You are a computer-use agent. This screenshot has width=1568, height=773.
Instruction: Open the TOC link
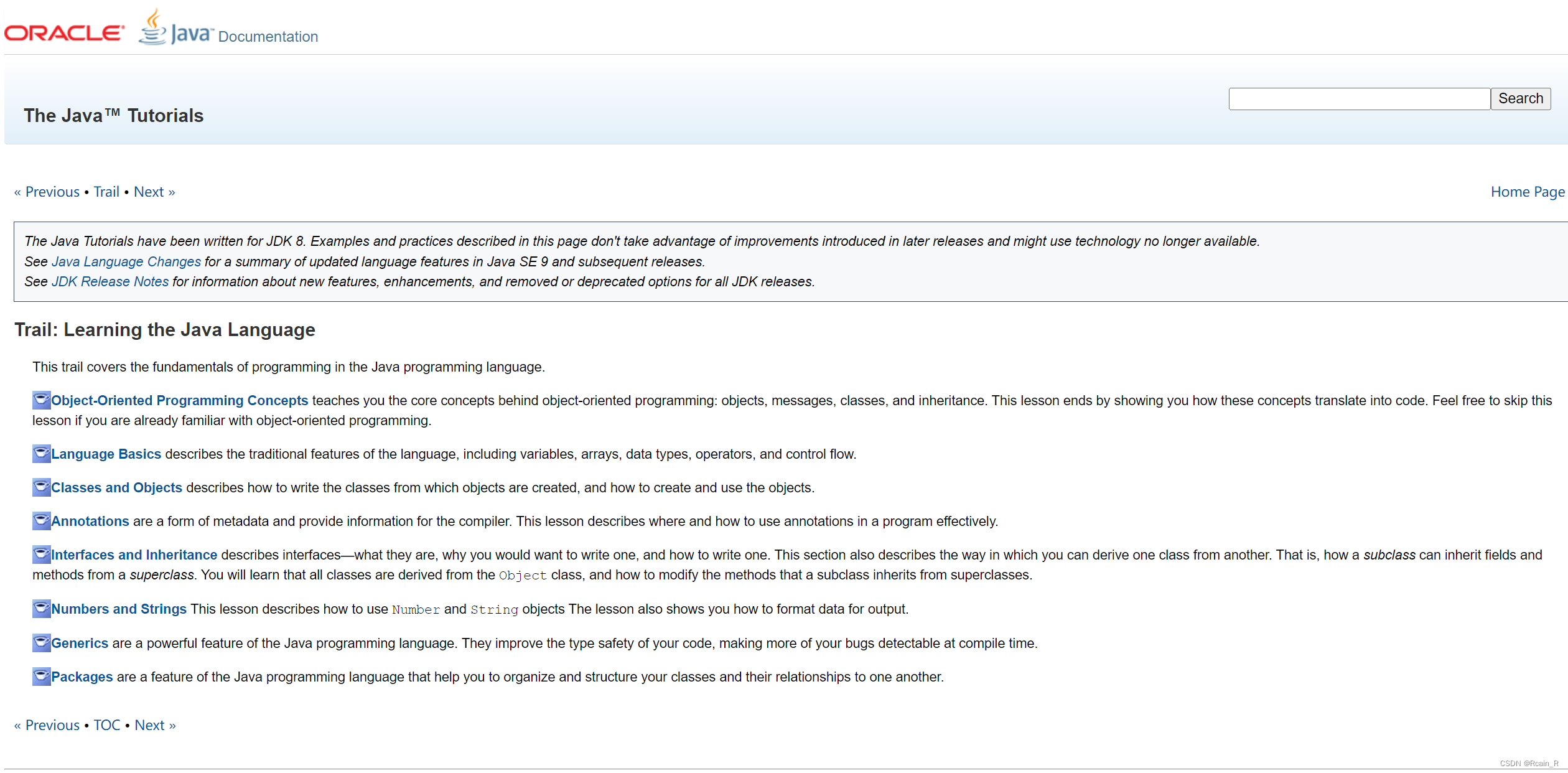(107, 725)
